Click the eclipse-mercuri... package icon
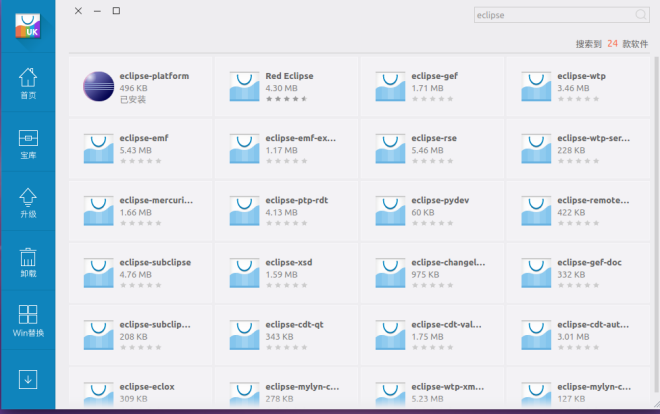 click(98, 211)
